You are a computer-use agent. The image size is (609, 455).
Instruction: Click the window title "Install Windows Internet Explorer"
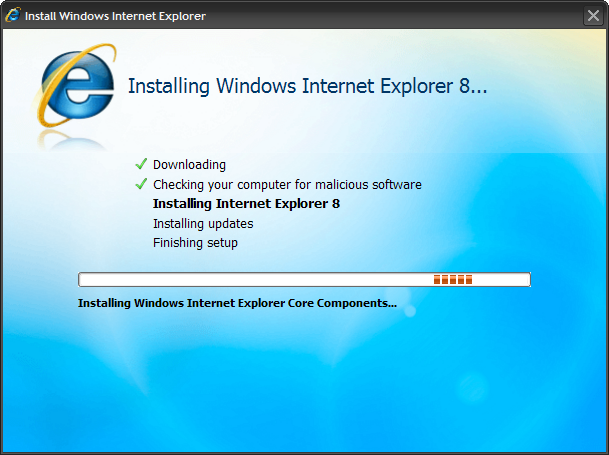pyautogui.click(x=115, y=16)
